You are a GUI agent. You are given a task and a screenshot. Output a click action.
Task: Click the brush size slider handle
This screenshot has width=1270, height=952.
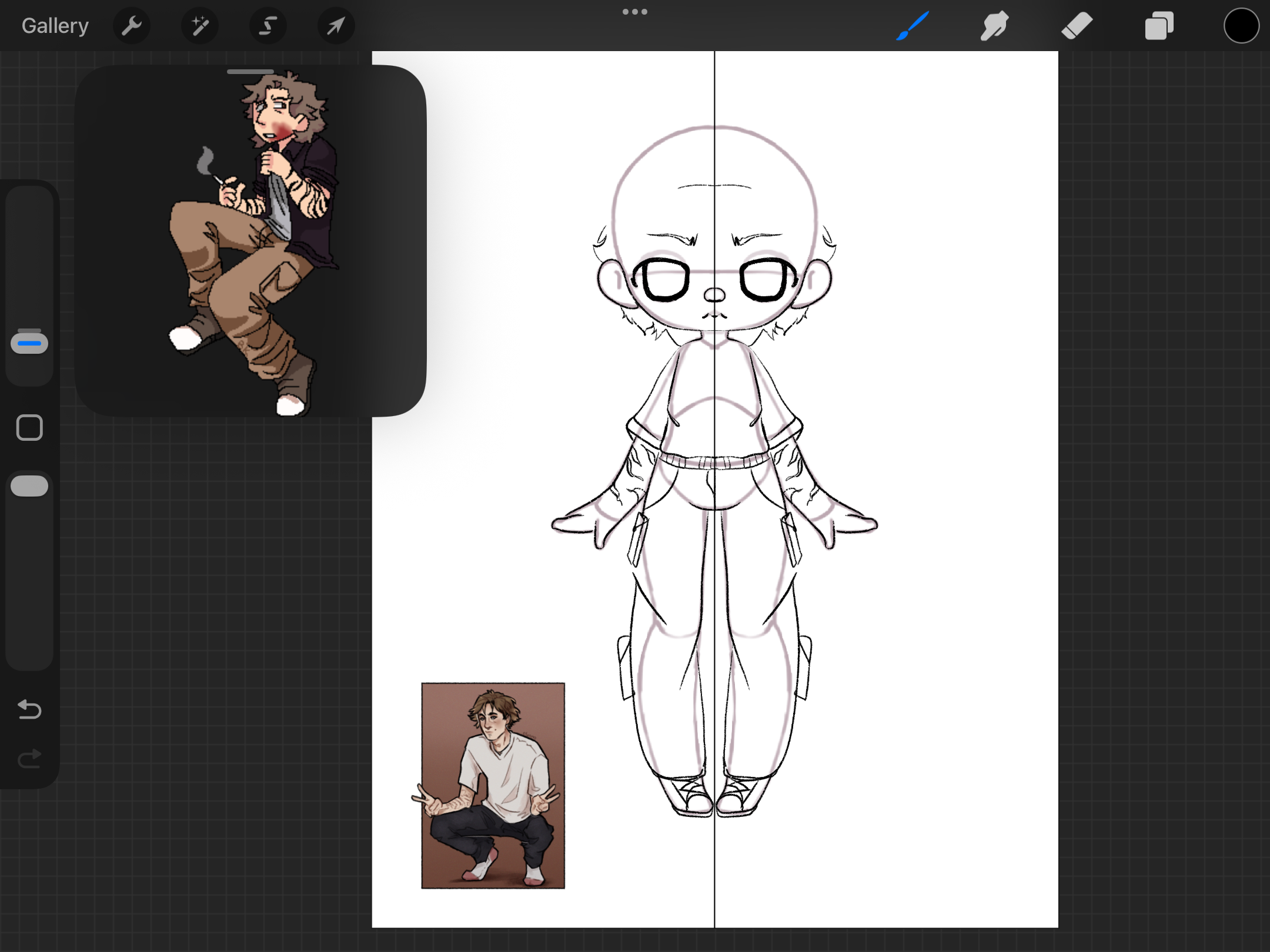click(29, 343)
